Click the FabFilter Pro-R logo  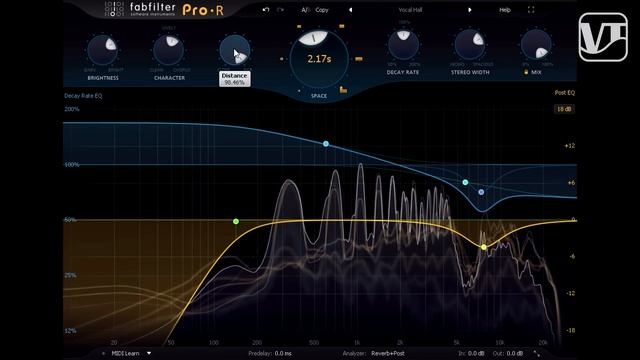click(164, 9)
